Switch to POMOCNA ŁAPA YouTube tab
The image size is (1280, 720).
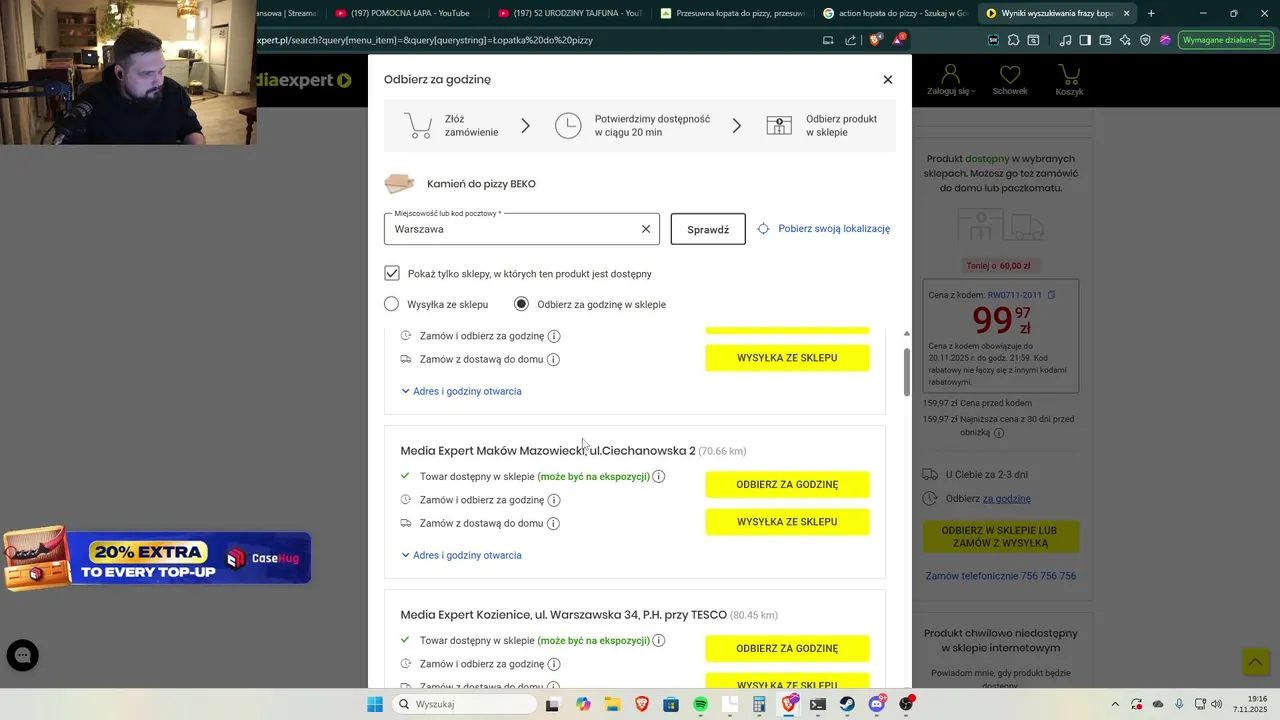coord(400,13)
